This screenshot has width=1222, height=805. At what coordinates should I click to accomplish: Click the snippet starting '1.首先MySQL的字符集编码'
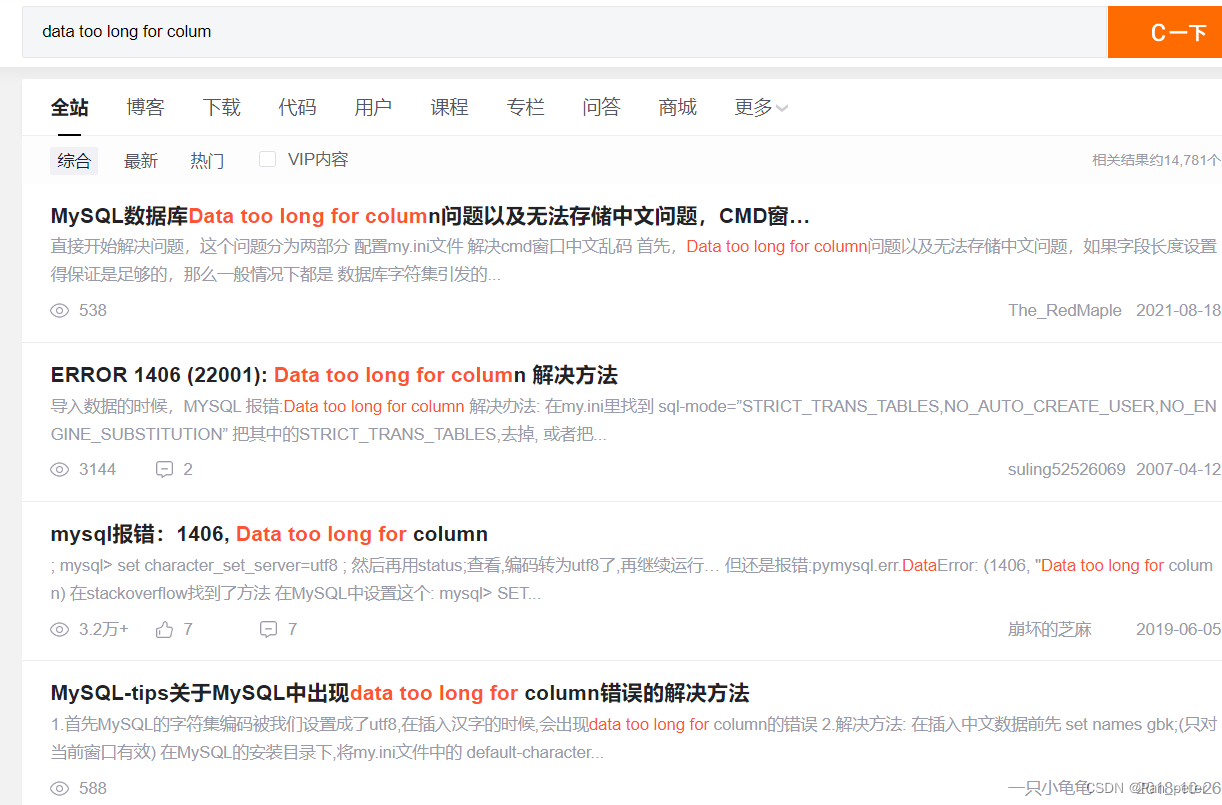pos(634,738)
